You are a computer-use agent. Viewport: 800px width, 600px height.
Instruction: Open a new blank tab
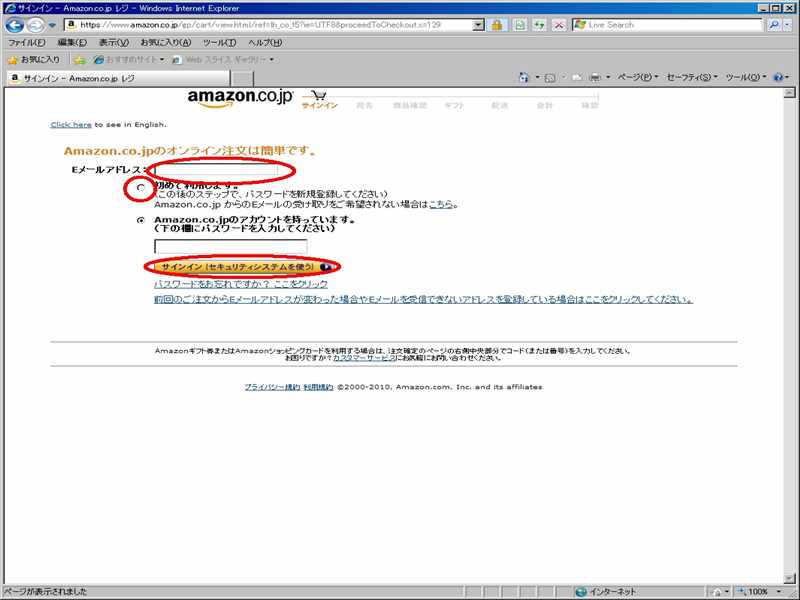(x=242, y=79)
